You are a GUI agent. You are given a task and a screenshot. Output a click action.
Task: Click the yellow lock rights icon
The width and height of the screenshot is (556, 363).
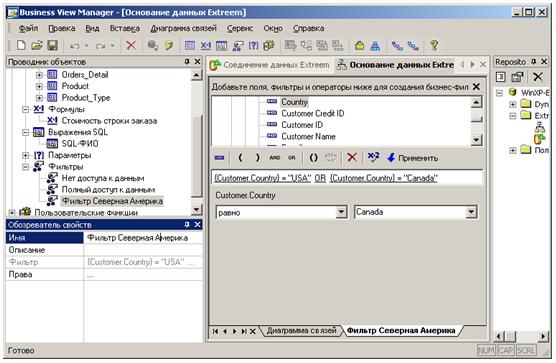(x=360, y=46)
